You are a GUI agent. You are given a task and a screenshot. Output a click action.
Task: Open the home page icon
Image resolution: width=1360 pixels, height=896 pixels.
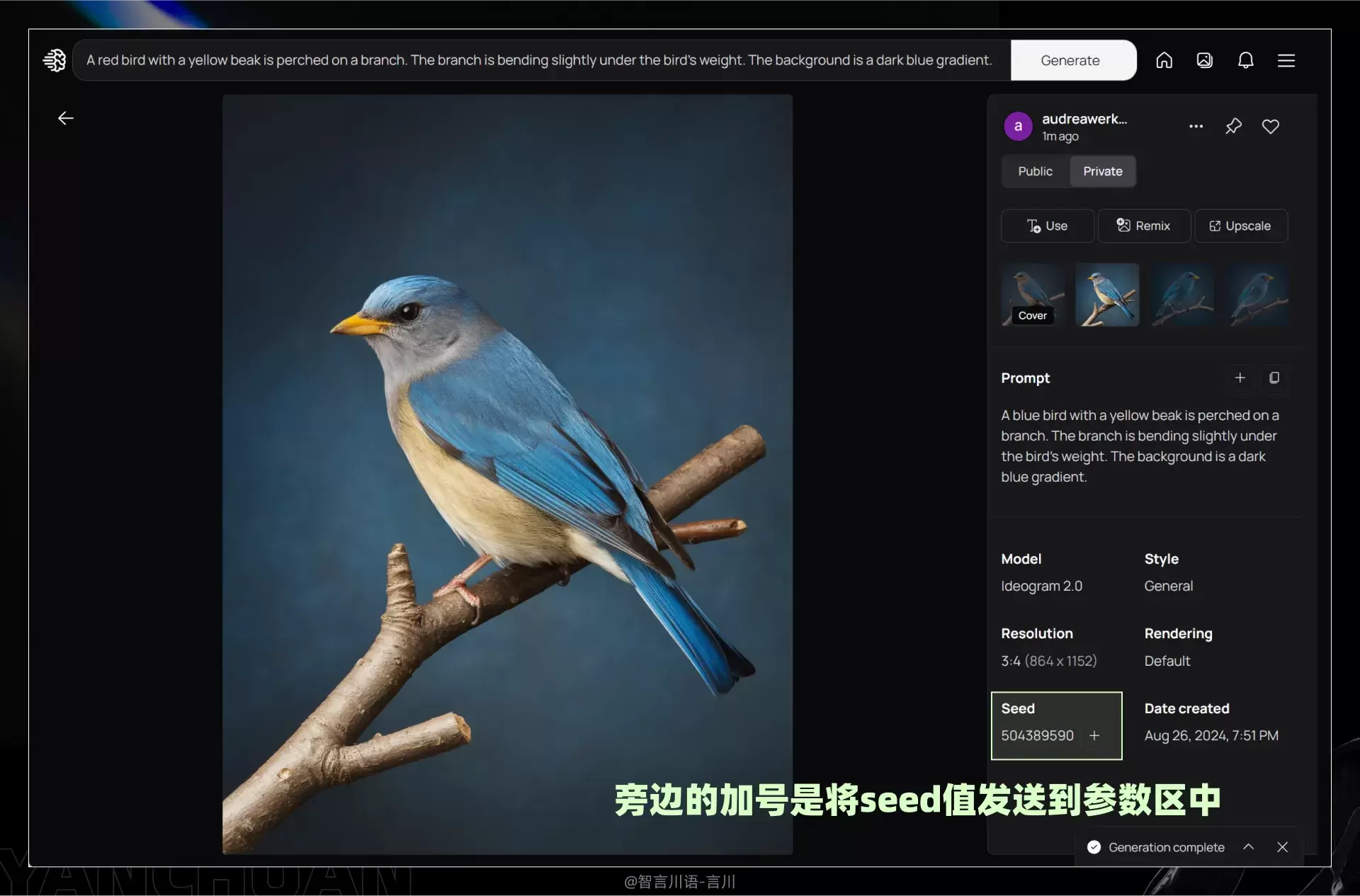click(x=1164, y=60)
